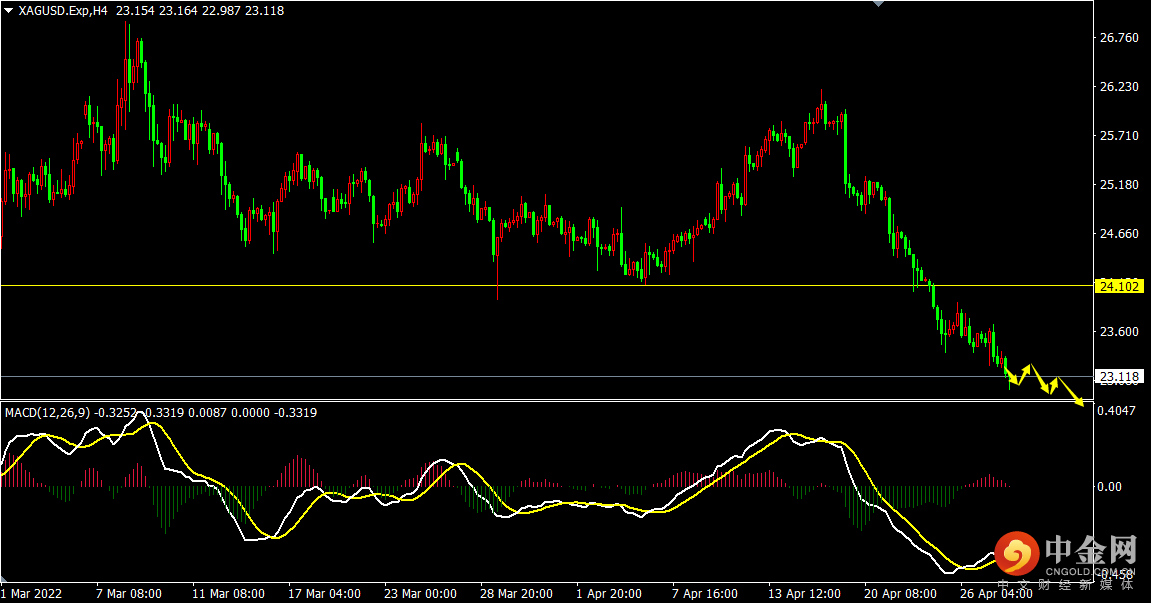Click the 11 Mar 08:00 time label
The height and width of the screenshot is (603, 1151).
tap(228, 593)
